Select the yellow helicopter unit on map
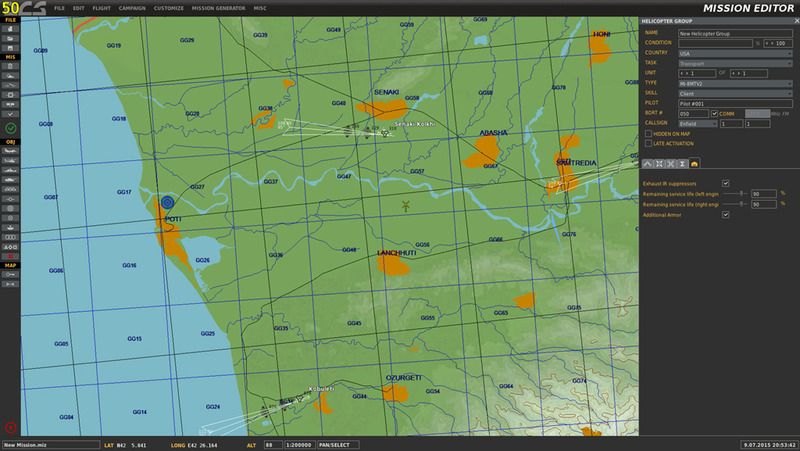800x451 pixels. coord(406,206)
